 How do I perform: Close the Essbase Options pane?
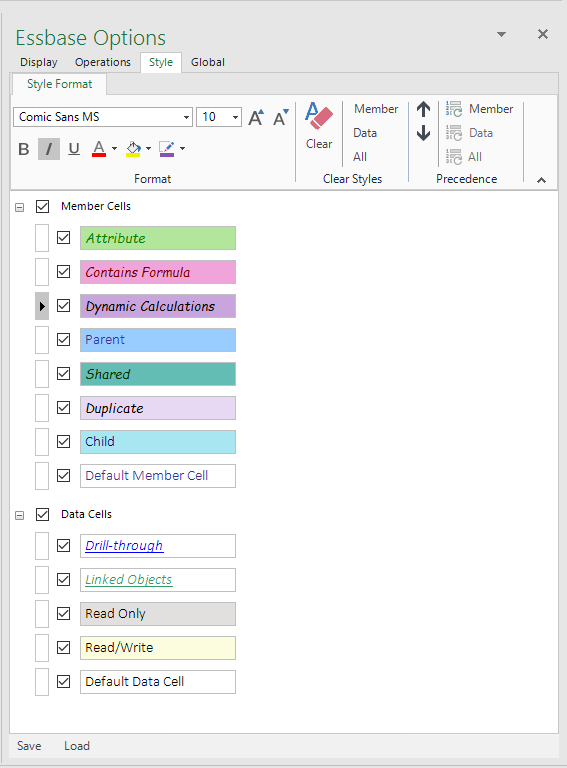point(543,34)
